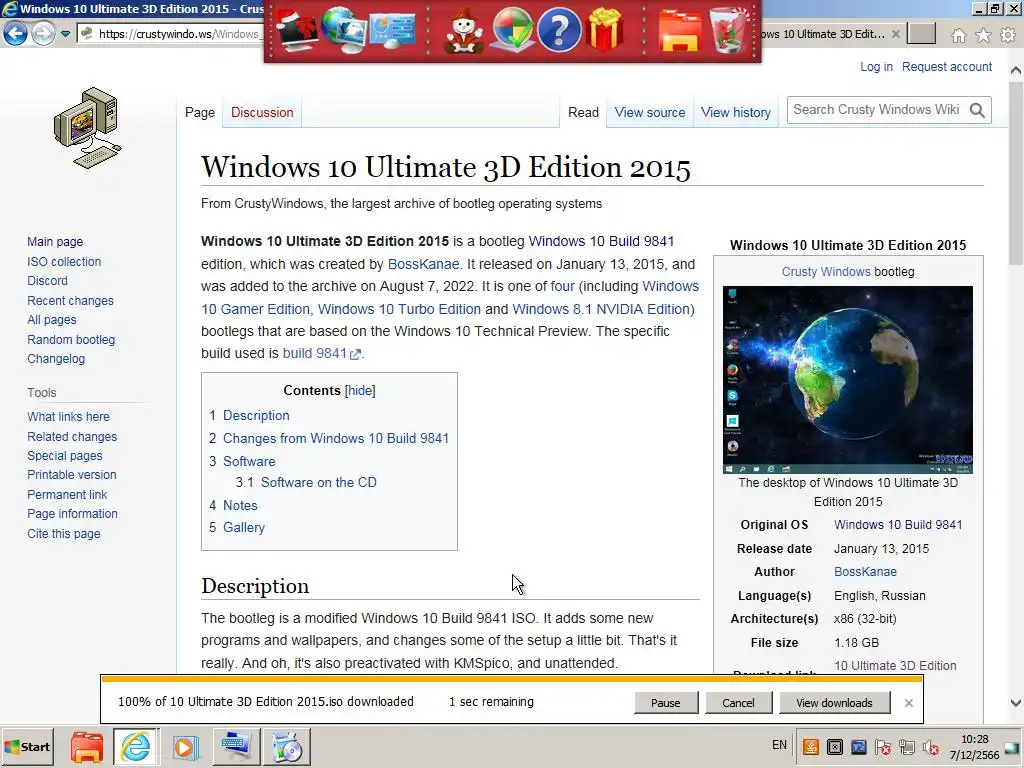This screenshot has height=768, width=1024.
Task: Open the Network globe icon in the dock
Action: coord(343,31)
